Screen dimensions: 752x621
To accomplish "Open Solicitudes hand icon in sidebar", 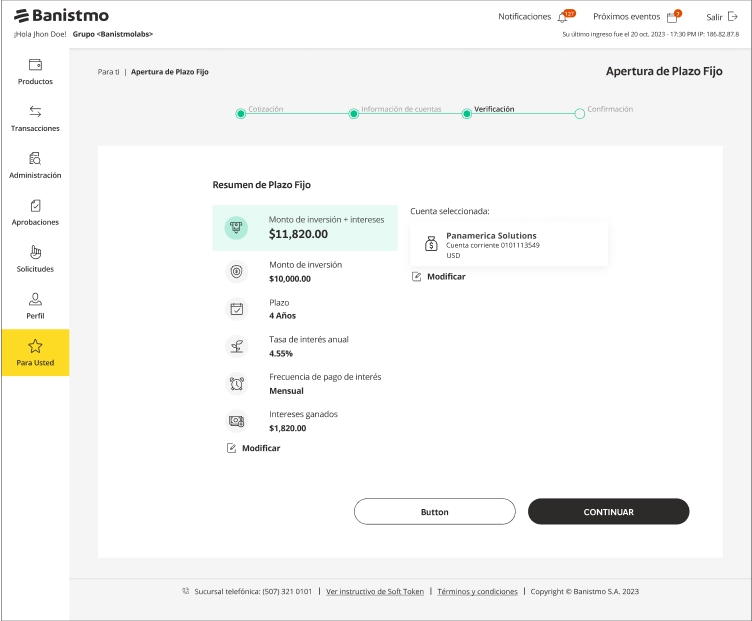I will point(35,252).
